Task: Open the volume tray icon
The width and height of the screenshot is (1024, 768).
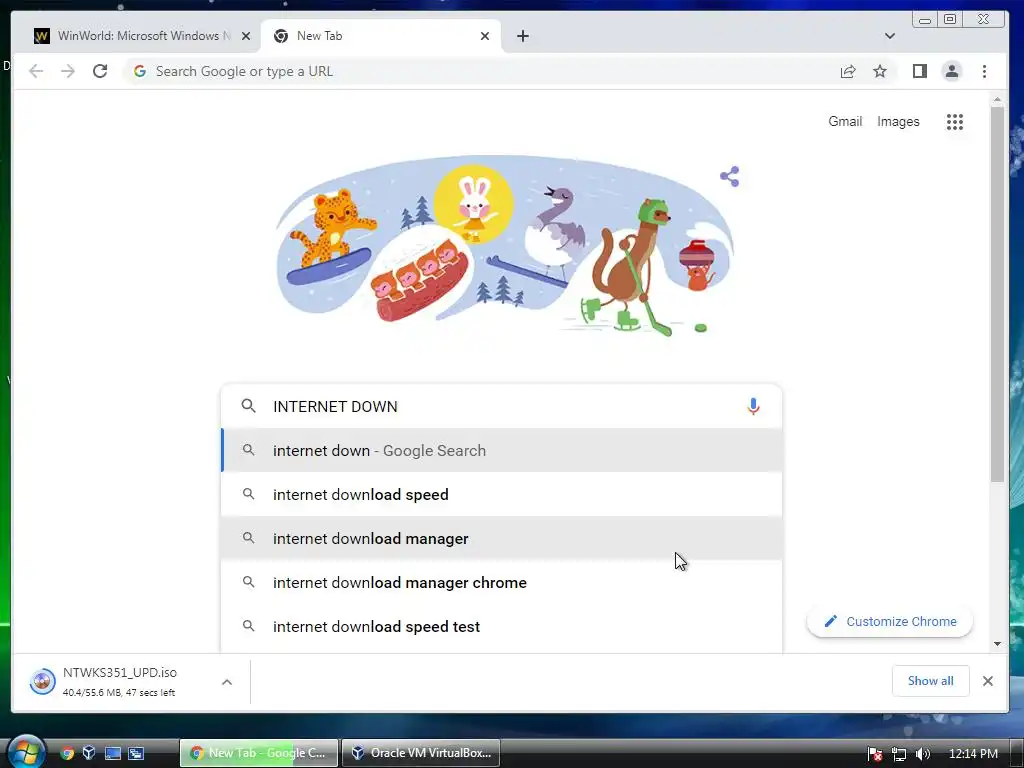Action: tap(922, 754)
